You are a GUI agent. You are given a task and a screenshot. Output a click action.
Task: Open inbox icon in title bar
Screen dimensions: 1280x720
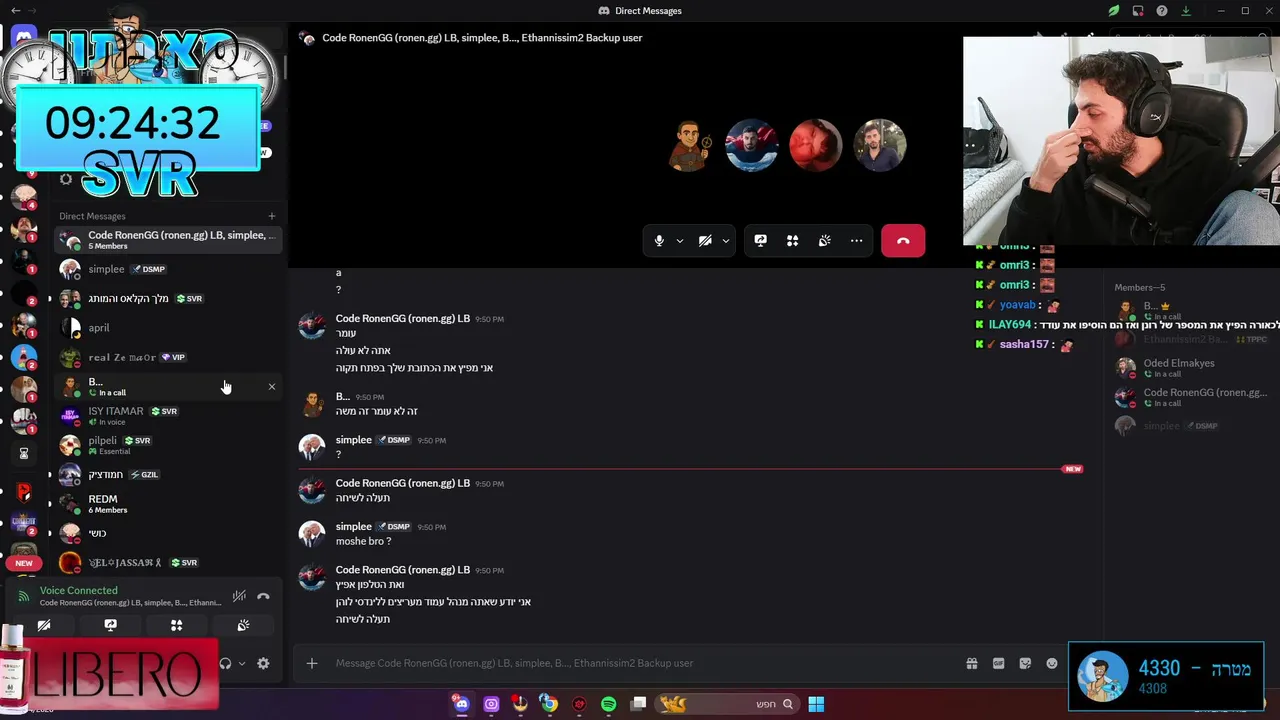coord(1138,11)
